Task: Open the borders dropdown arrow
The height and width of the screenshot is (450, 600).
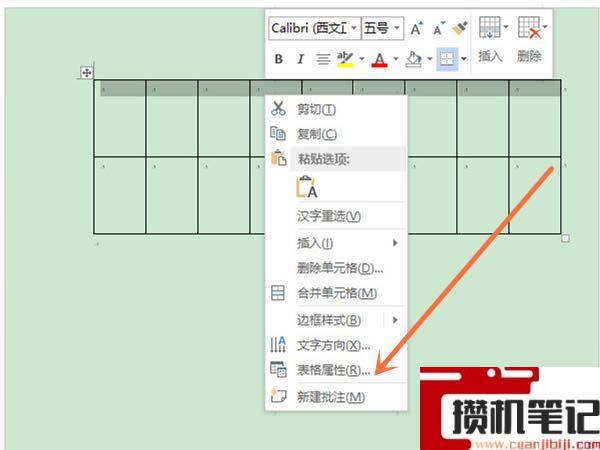Action: click(464, 59)
